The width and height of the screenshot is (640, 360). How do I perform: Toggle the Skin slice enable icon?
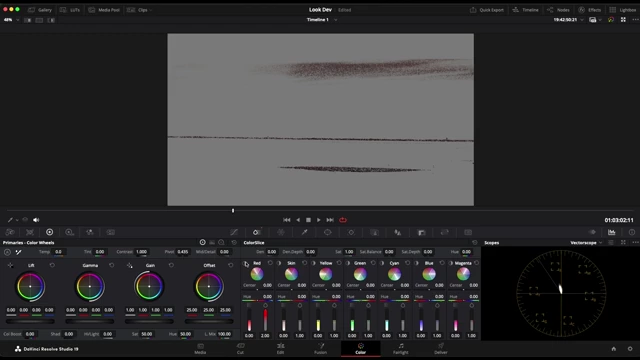coord(279,263)
